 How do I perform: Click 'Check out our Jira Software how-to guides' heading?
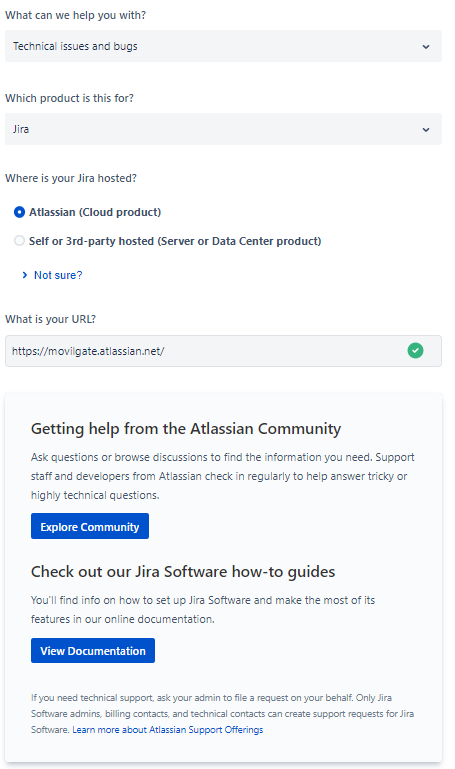click(x=183, y=572)
